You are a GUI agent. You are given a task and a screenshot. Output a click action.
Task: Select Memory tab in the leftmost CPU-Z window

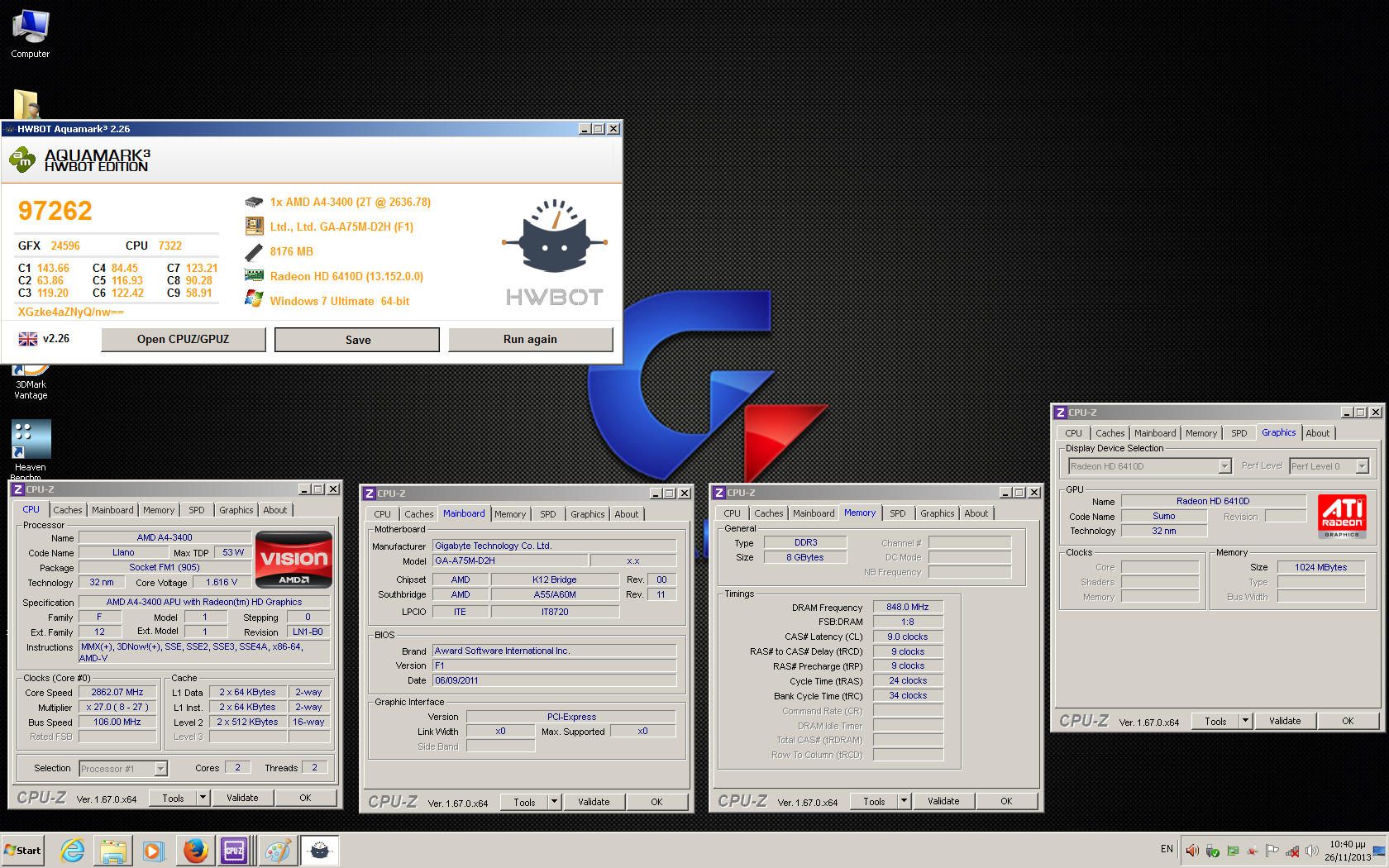click(159, 510)
